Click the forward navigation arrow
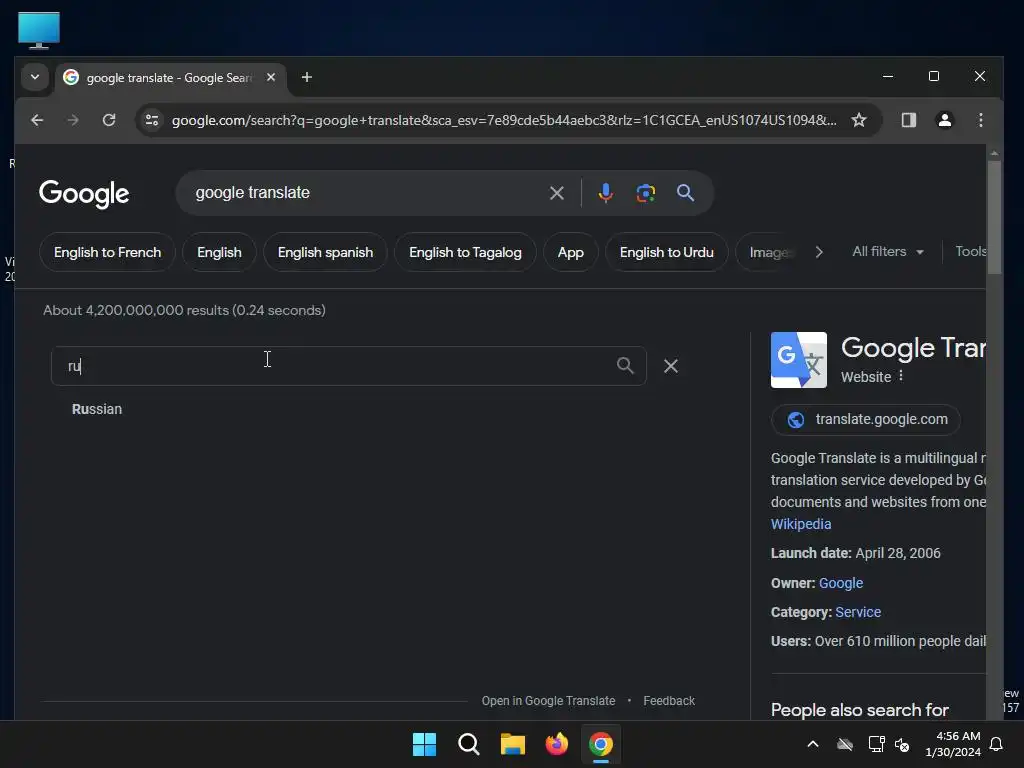 tap(73, 120)
